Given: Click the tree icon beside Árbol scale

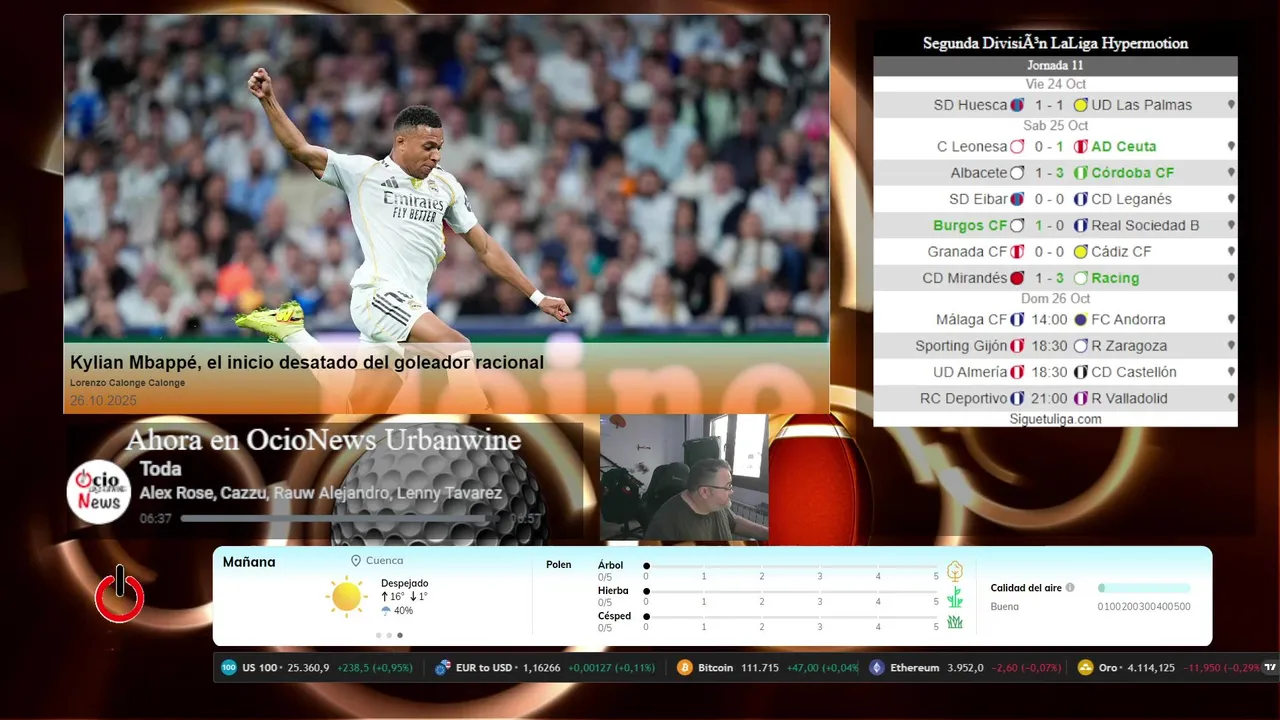Looking at the screenshot, I should coord(955,571).
